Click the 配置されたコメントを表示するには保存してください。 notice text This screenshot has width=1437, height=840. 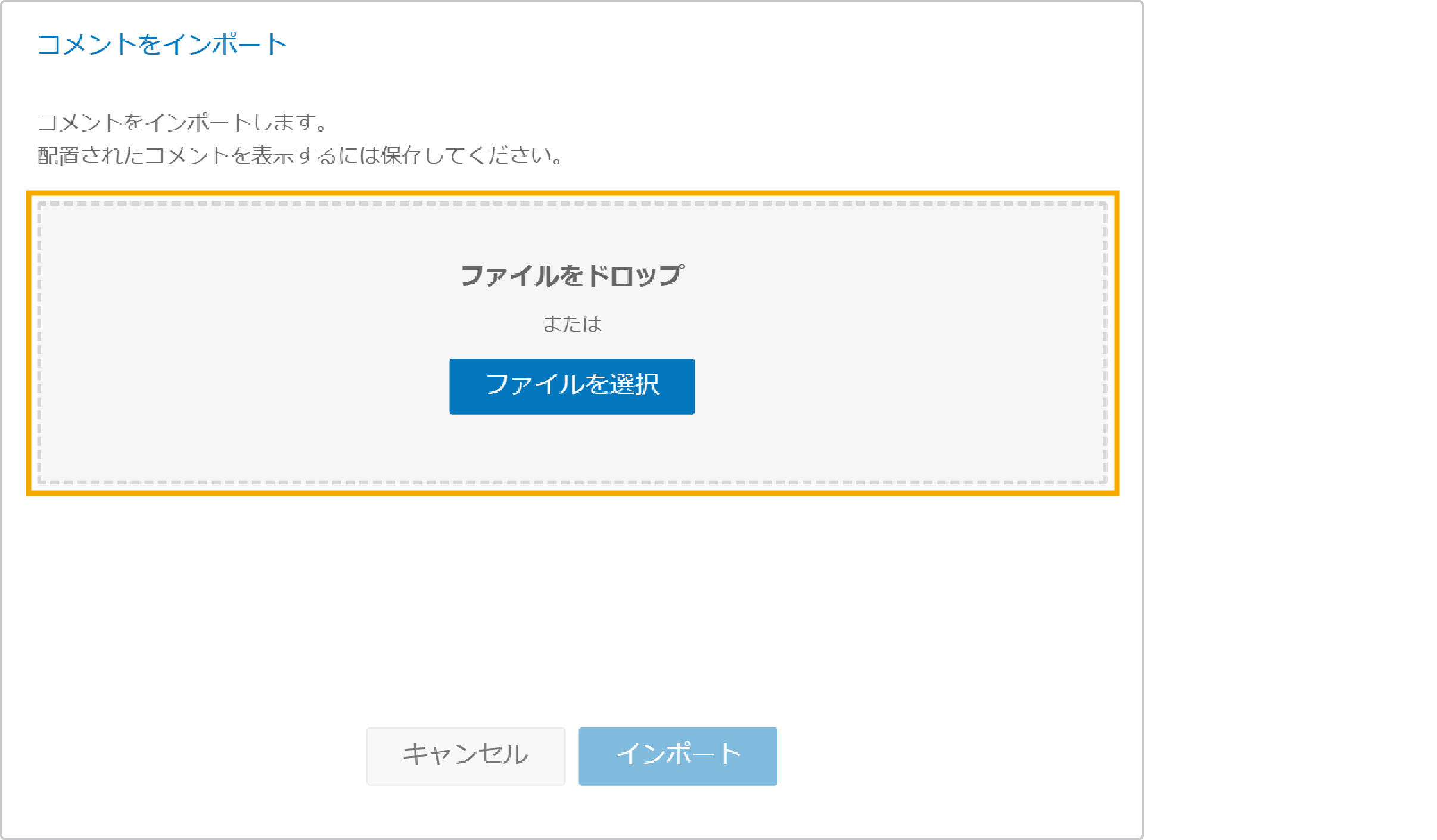point(300,155)
